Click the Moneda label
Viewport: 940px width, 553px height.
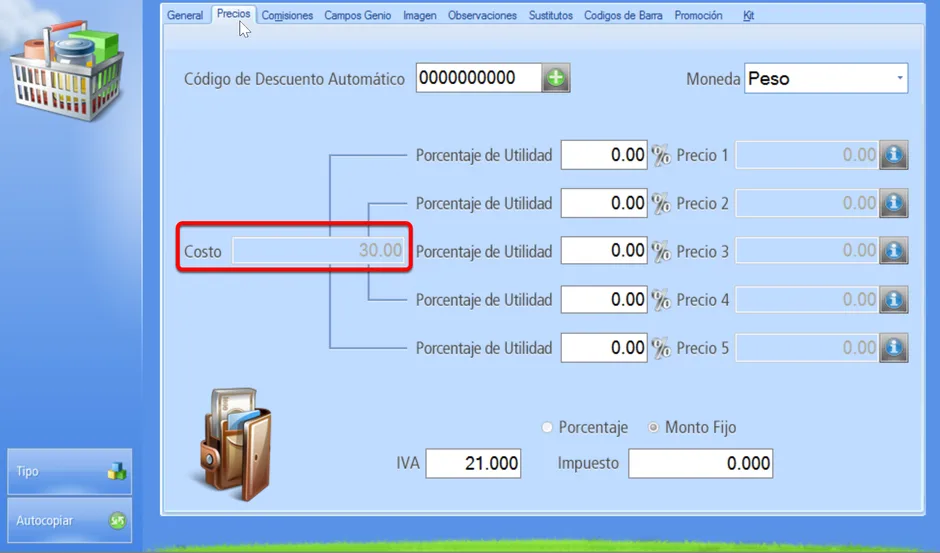coord(713,79)
